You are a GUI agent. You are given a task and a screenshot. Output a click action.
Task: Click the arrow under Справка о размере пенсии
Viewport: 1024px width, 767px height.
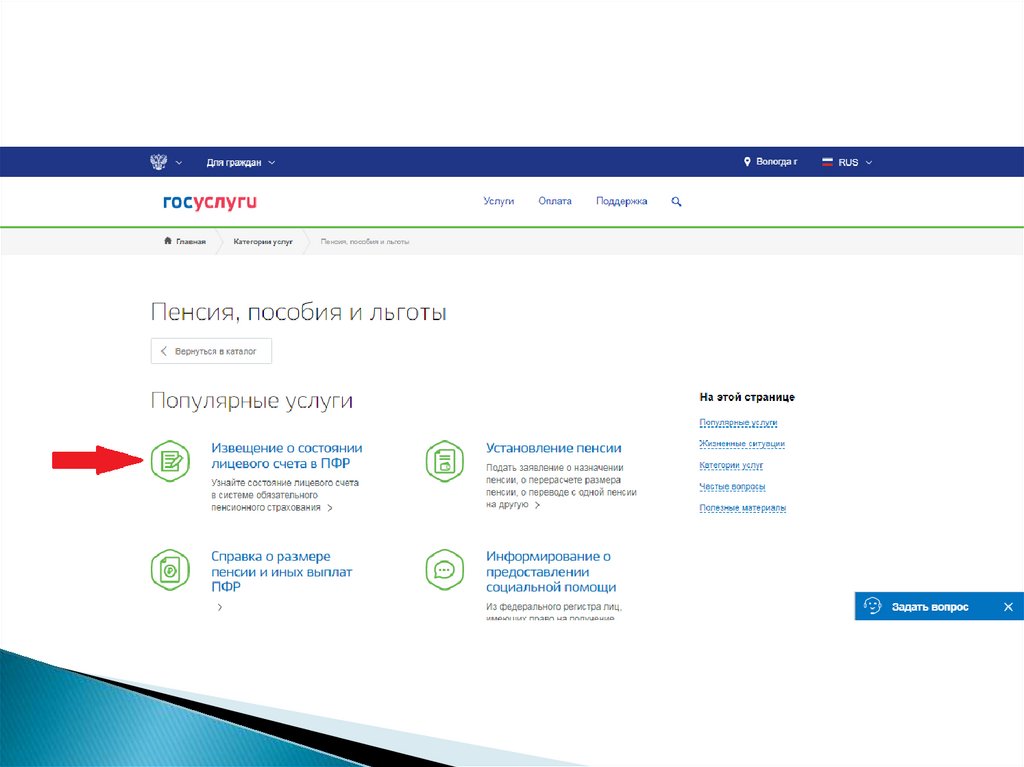219,607
